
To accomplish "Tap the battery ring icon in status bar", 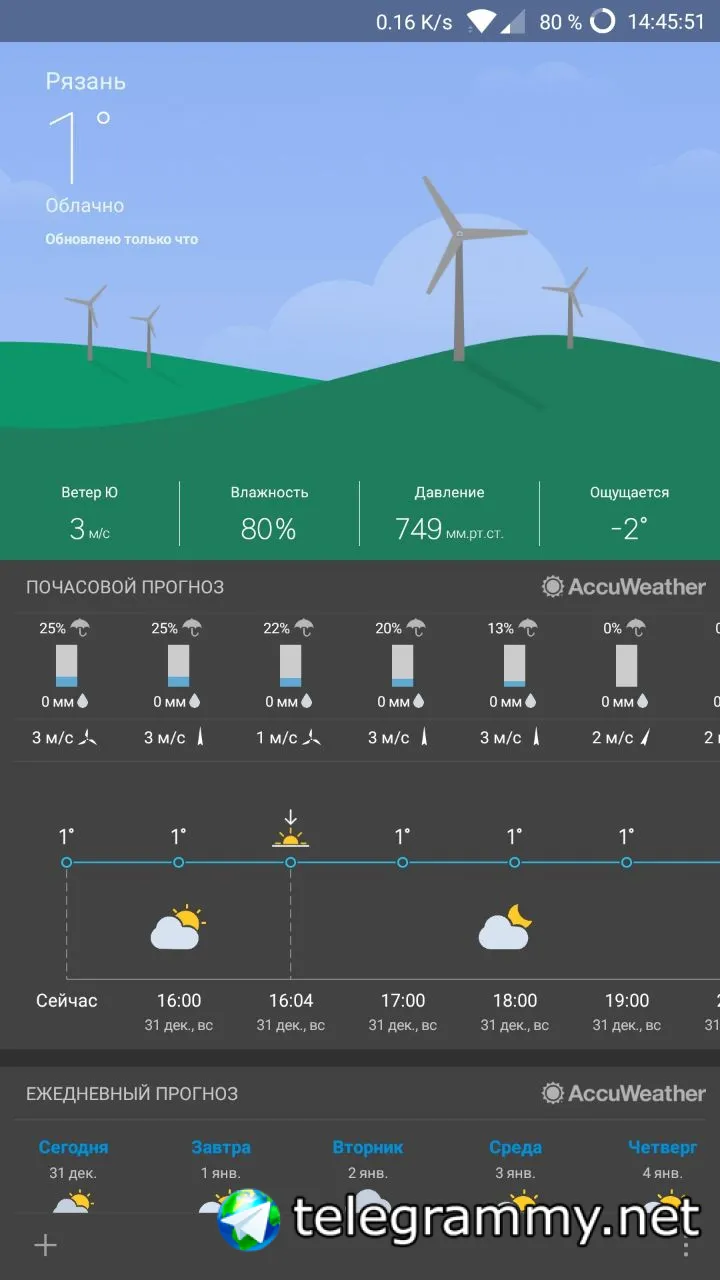I will (603, 21).
